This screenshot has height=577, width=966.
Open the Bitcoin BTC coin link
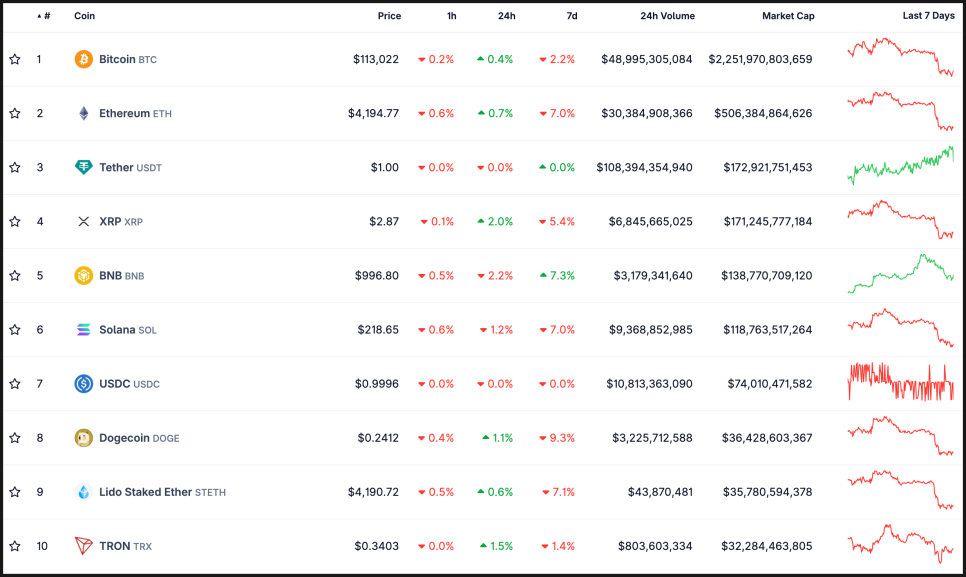tap(128, 59)
